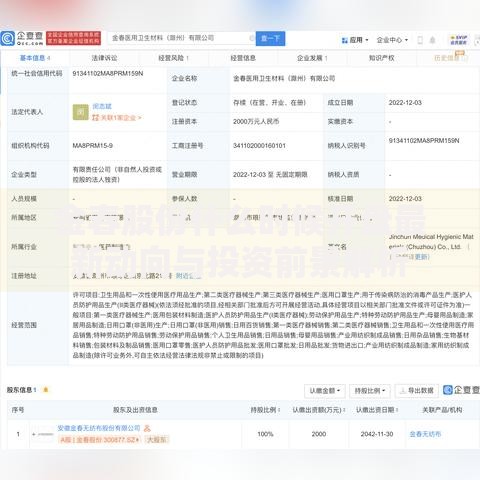480x480 pixels.
Task: Focus the company name search field
Action: coord(180,38)
